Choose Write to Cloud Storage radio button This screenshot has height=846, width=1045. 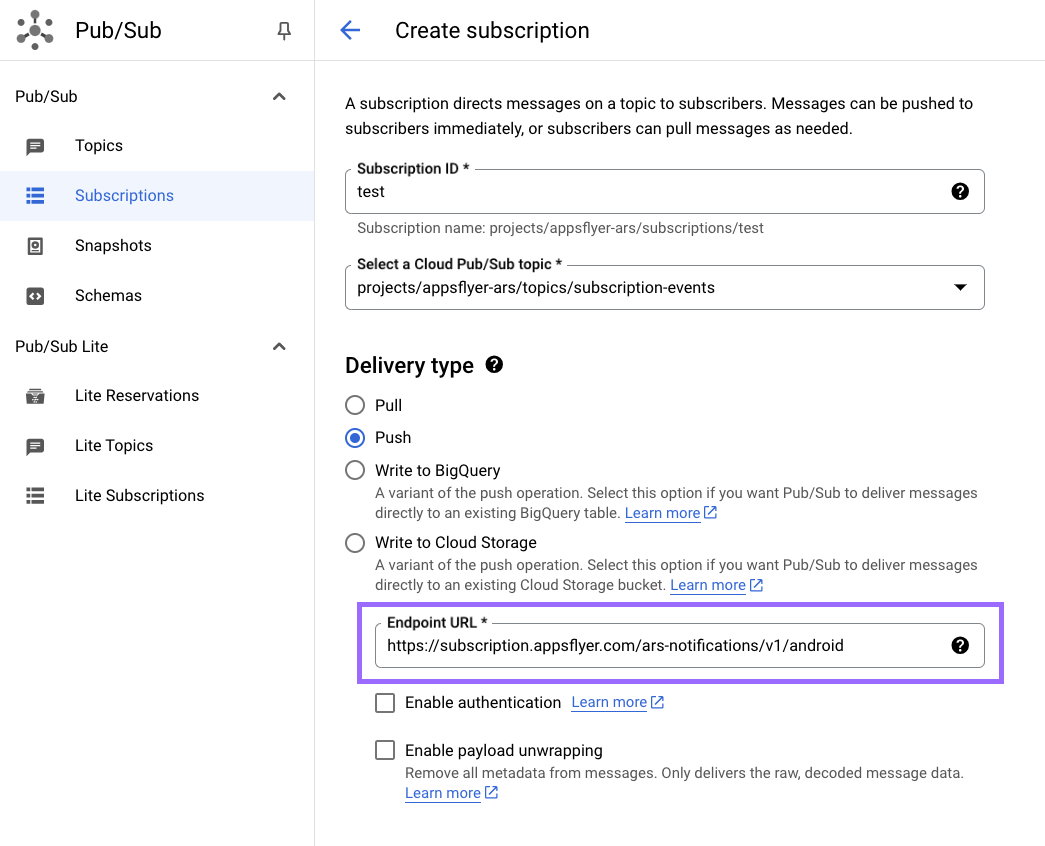(355, 543)
